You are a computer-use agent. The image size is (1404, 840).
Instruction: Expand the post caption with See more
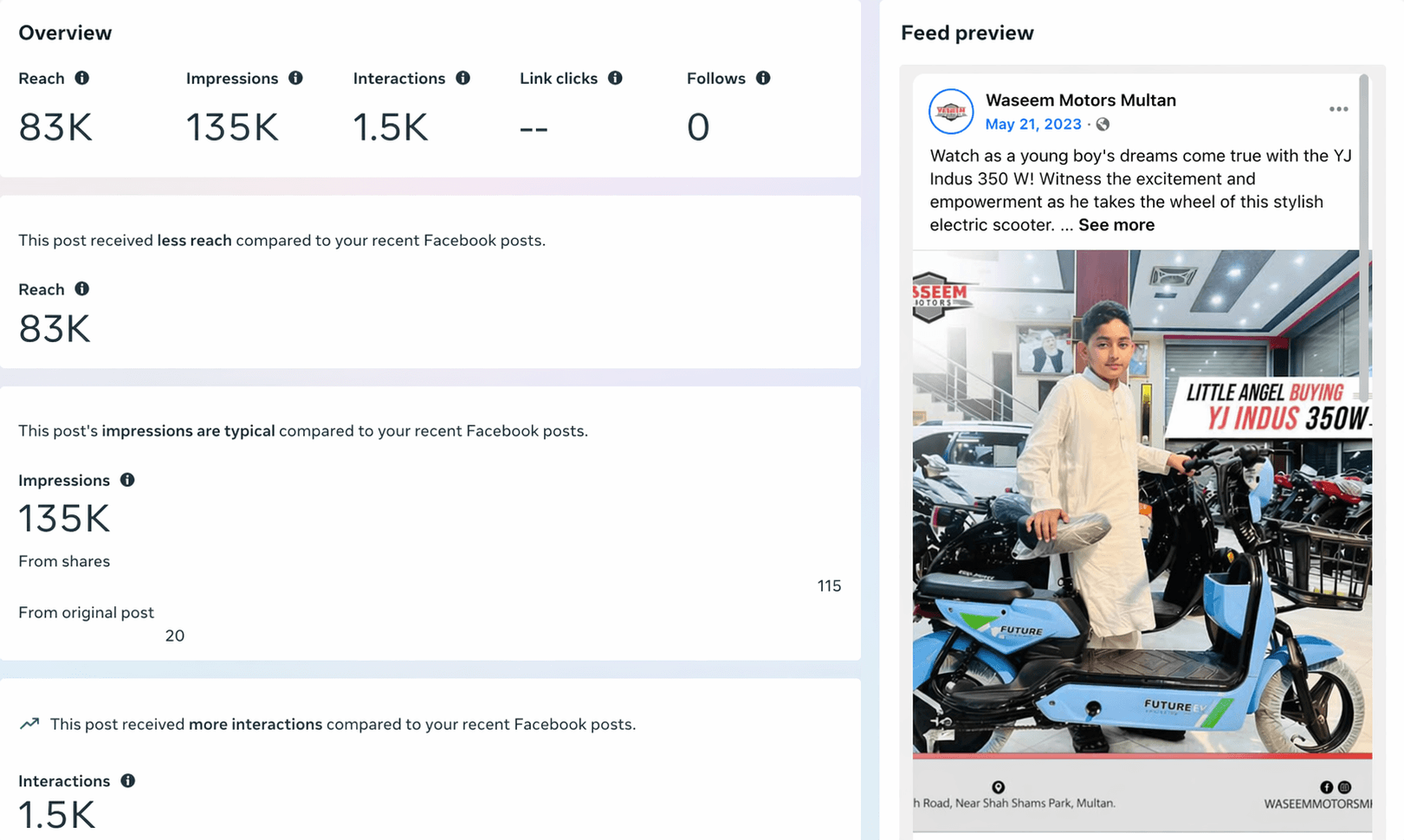point(1116,225)
